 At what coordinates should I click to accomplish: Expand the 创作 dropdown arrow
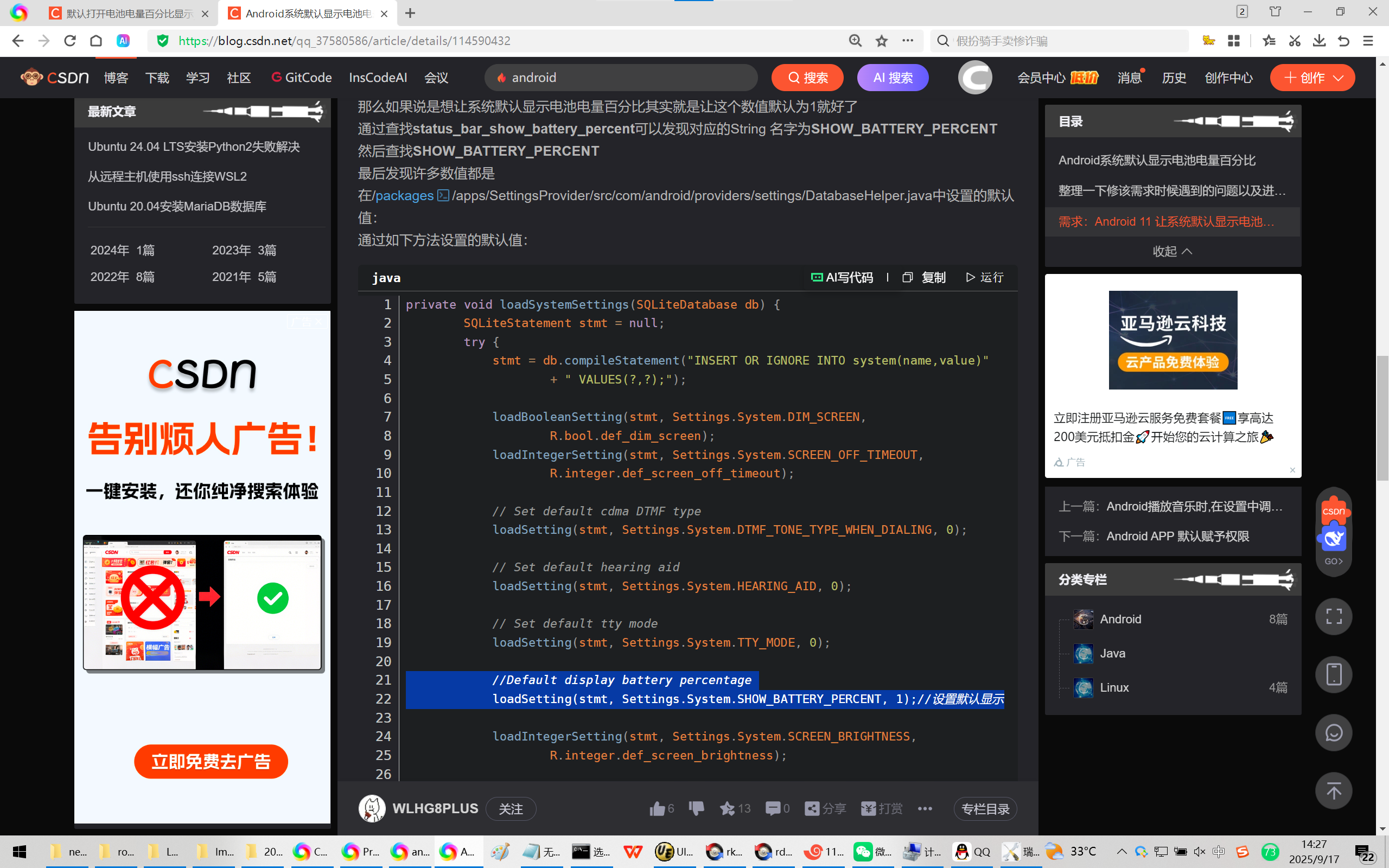coord(1338,78)
